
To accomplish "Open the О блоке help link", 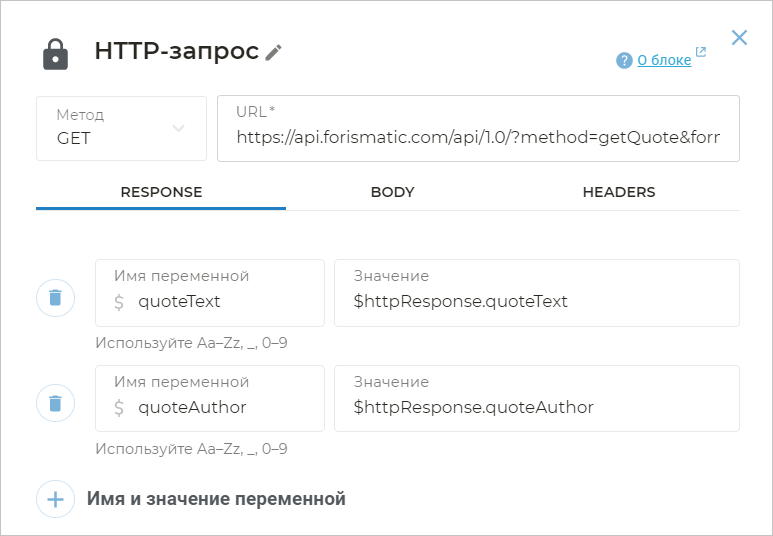I will point(664,60).
